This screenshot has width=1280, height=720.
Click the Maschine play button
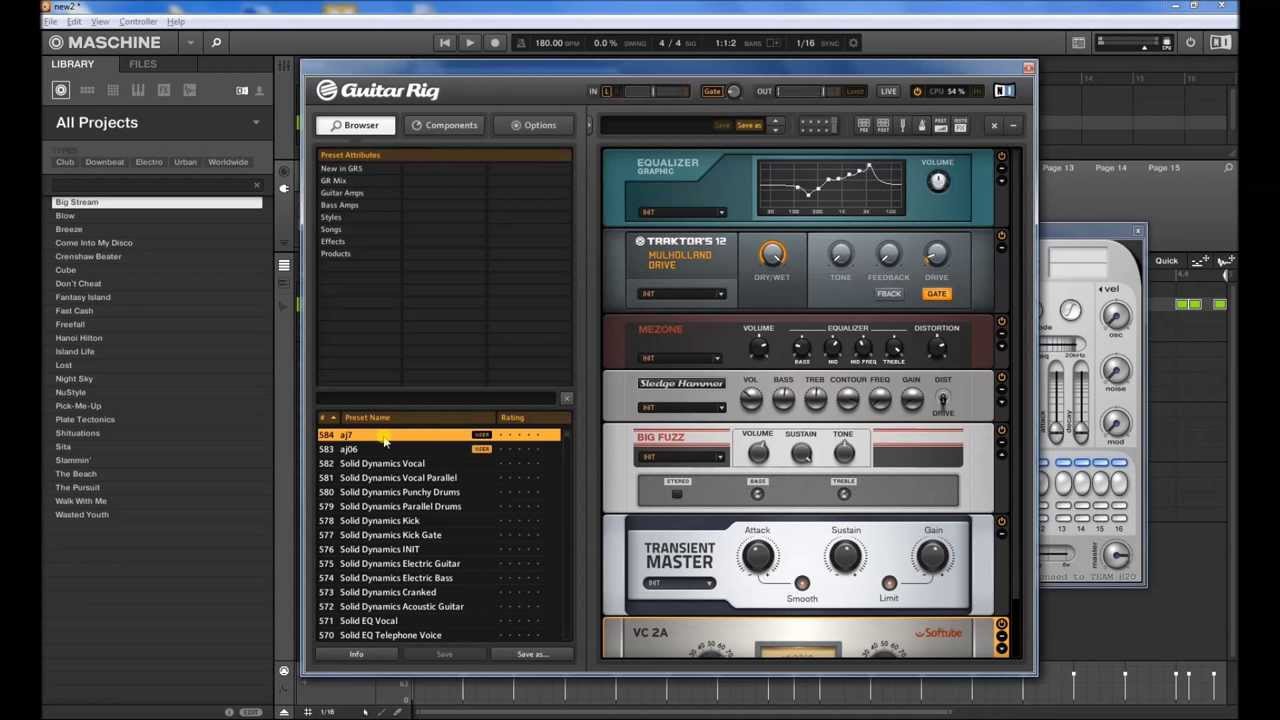470,43
